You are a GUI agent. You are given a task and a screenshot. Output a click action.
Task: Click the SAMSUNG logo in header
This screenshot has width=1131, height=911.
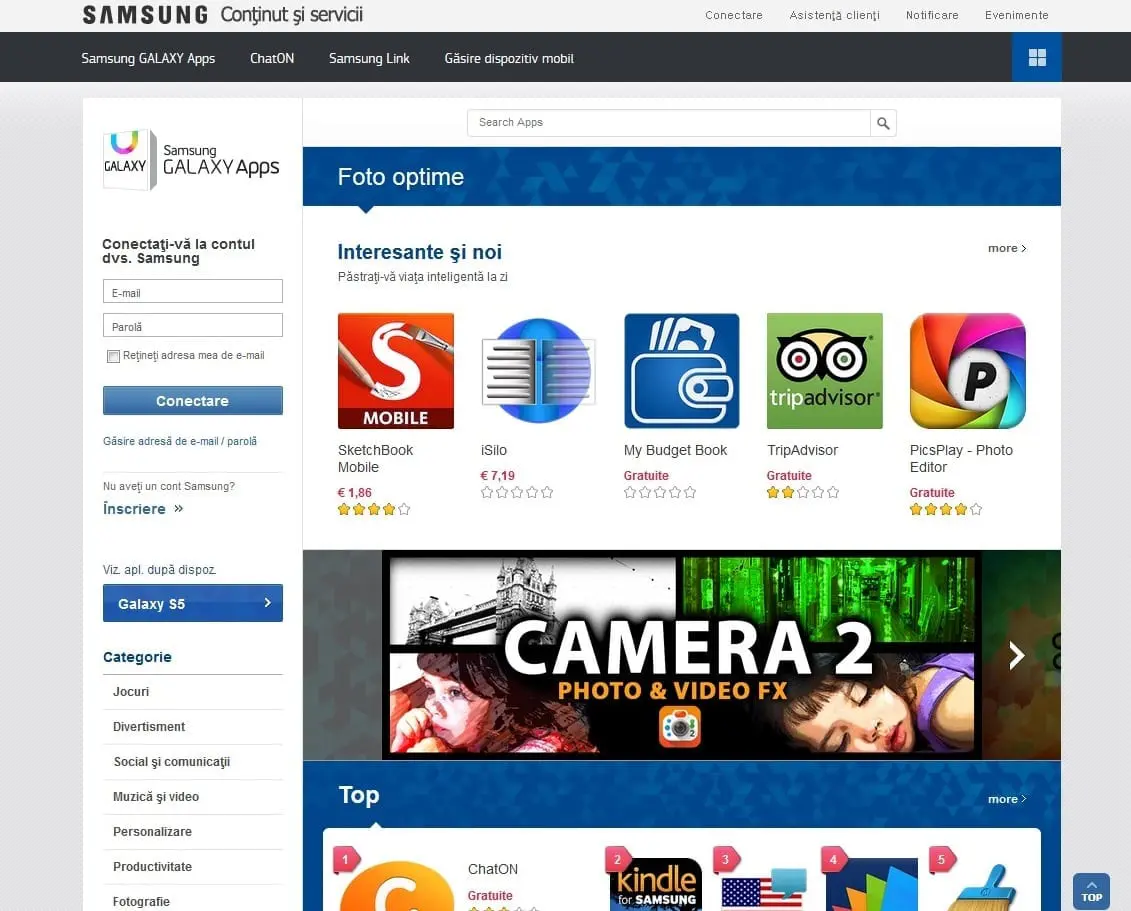(145, 14)
